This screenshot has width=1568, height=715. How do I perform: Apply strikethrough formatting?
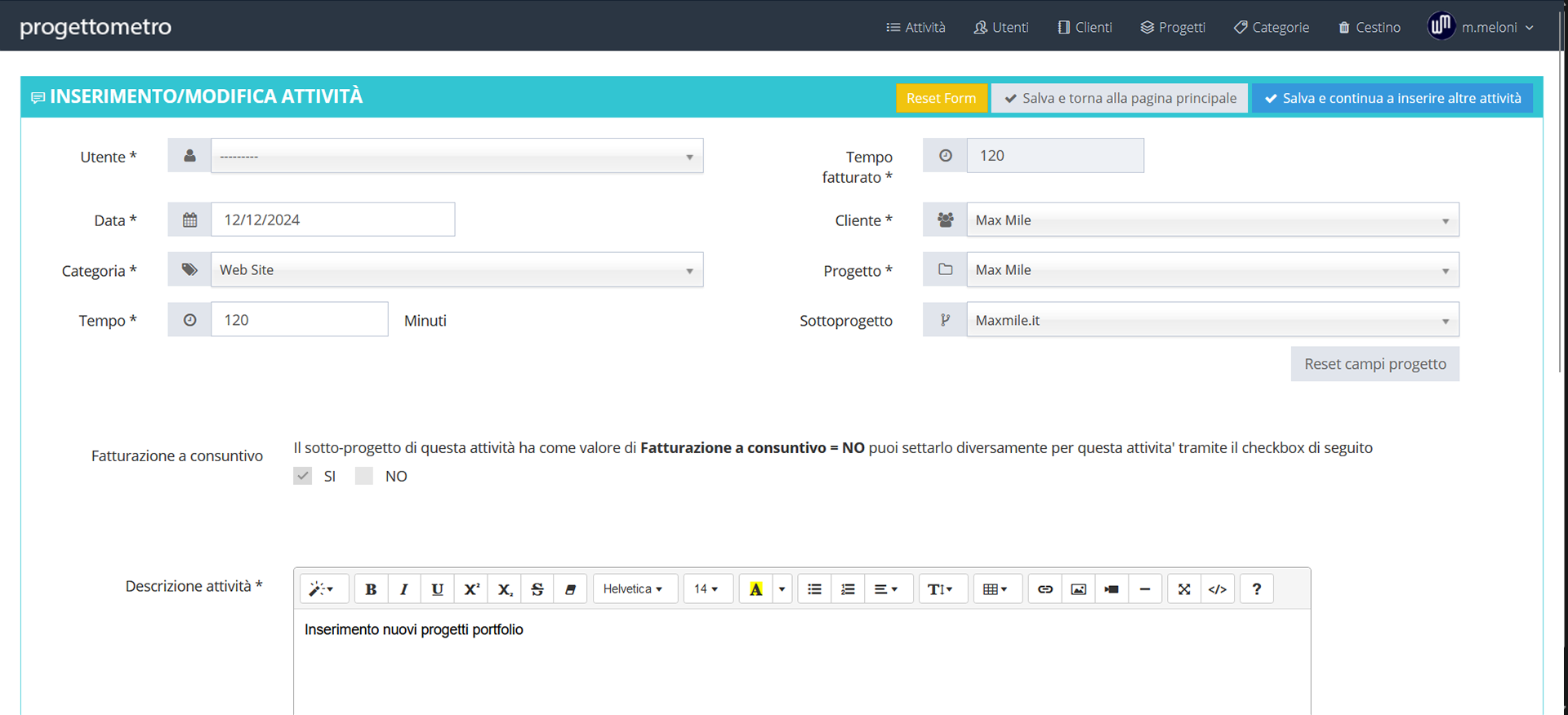537,589
